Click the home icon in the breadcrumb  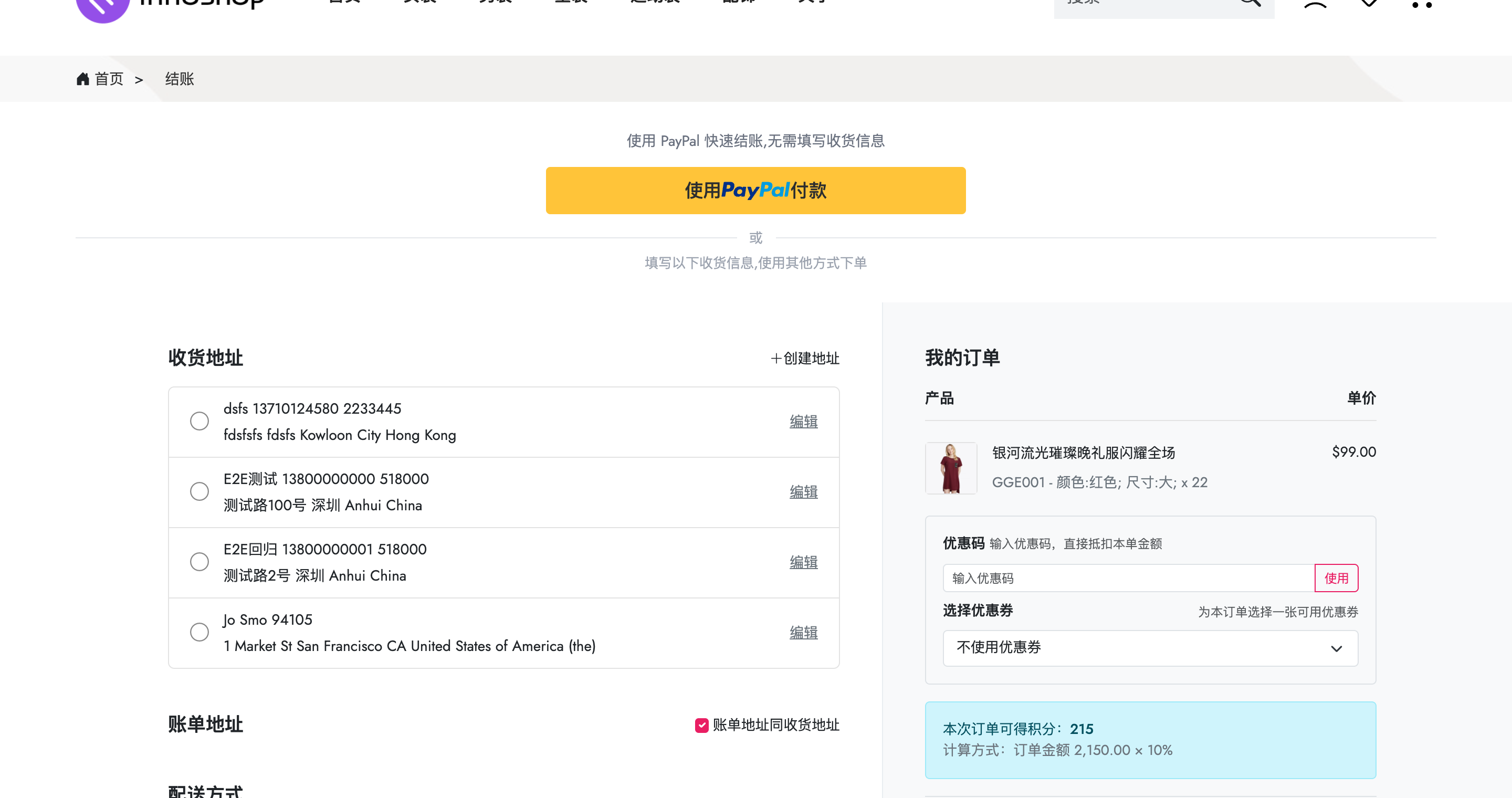pyautogui.click(x=83, y=79)
